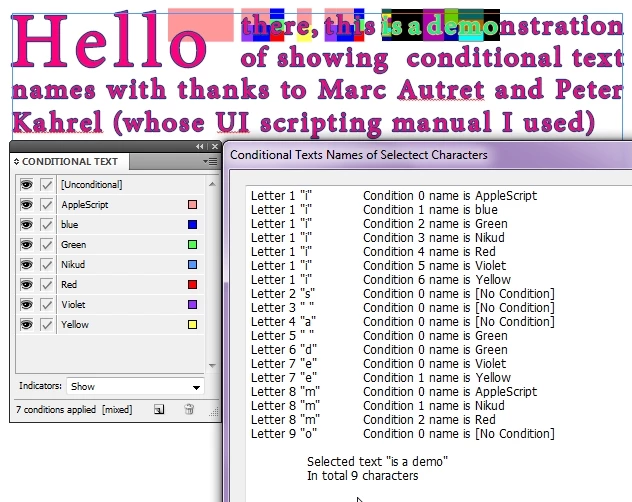The image size is (632, 502).
Task: Uncheck the Unconditional applied checkmark
Action: [47, 185]
